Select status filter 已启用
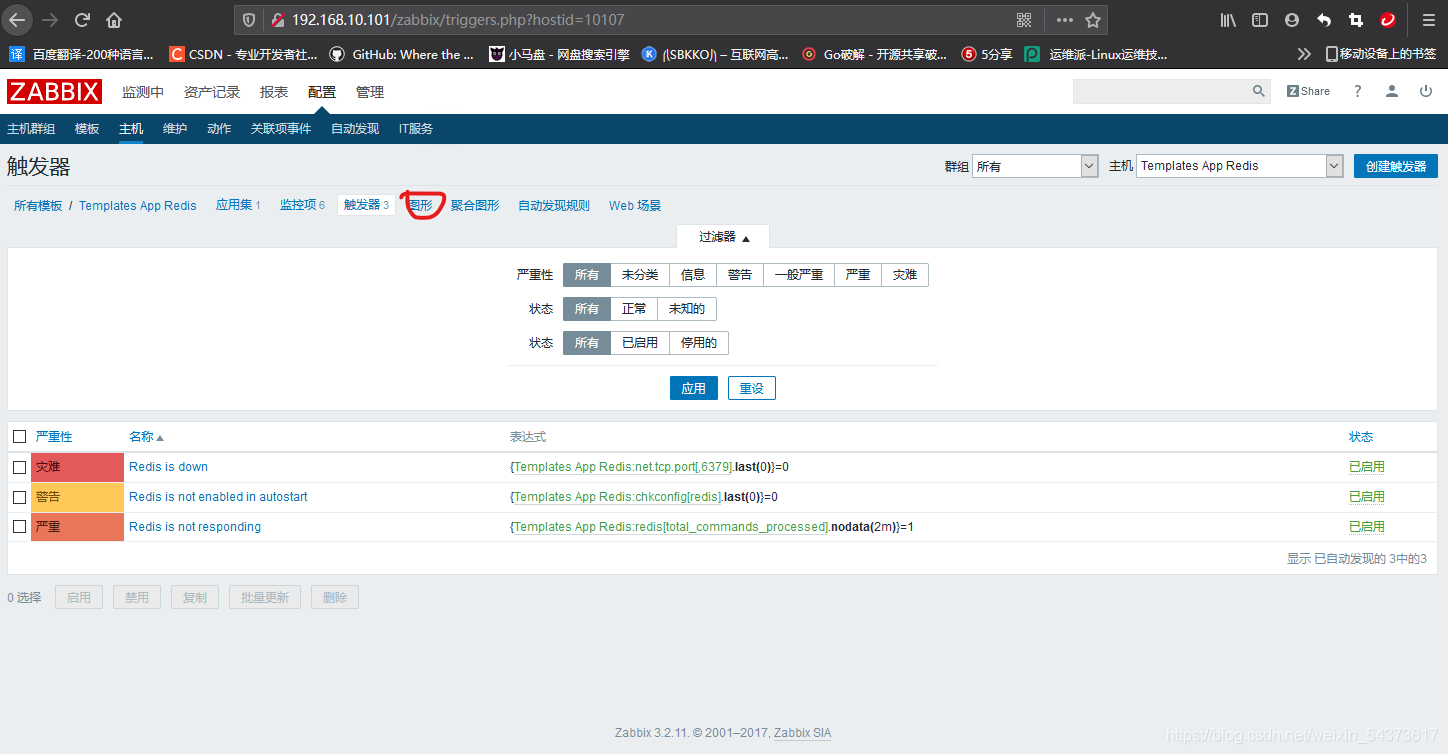The height and width of the screenshot is (754, 1448). click(640, 343)
